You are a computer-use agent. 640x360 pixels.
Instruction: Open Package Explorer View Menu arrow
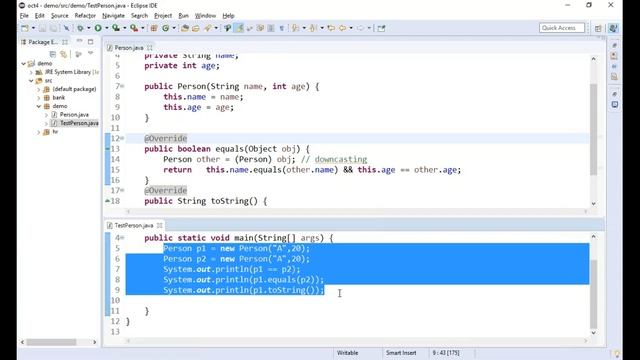tap(91, 53)
